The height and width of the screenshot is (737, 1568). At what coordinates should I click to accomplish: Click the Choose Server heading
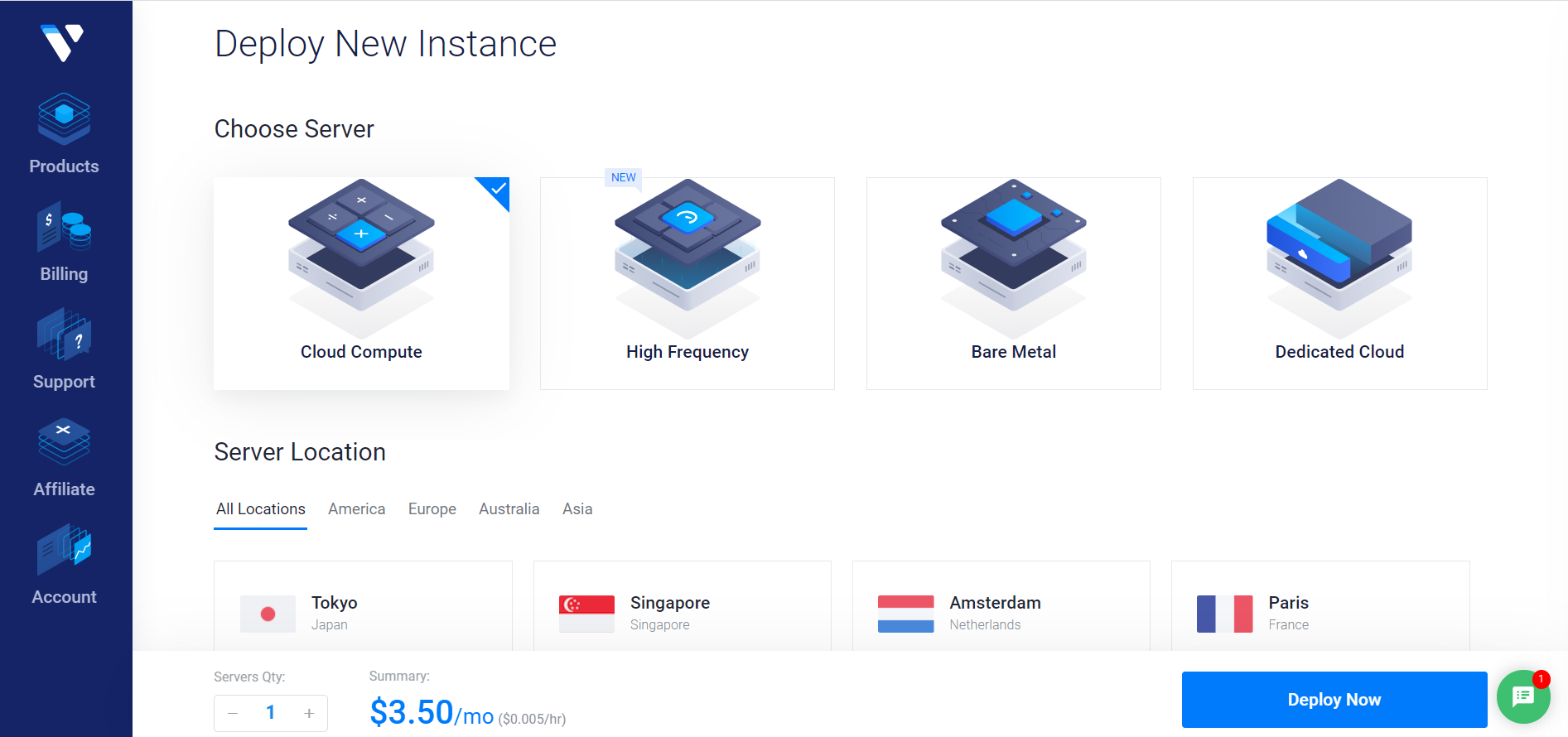click(294, 129)
